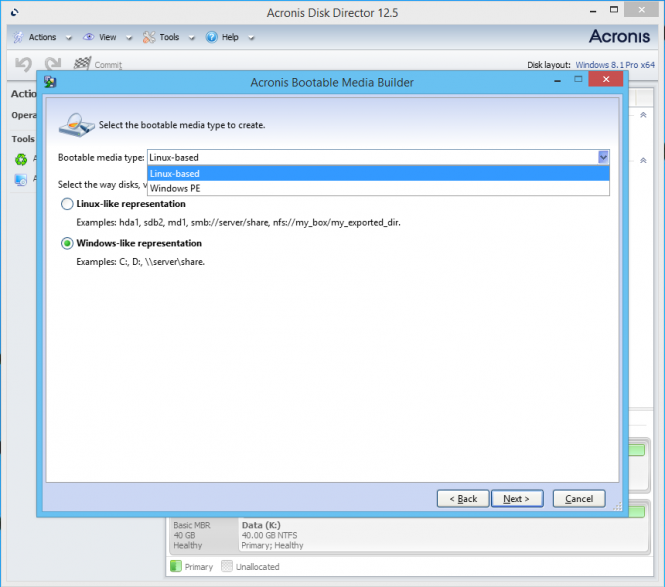Collapse the upper double-chevron panel section
This screenshot has height=587, width=665.
click(x=643, y=115)
